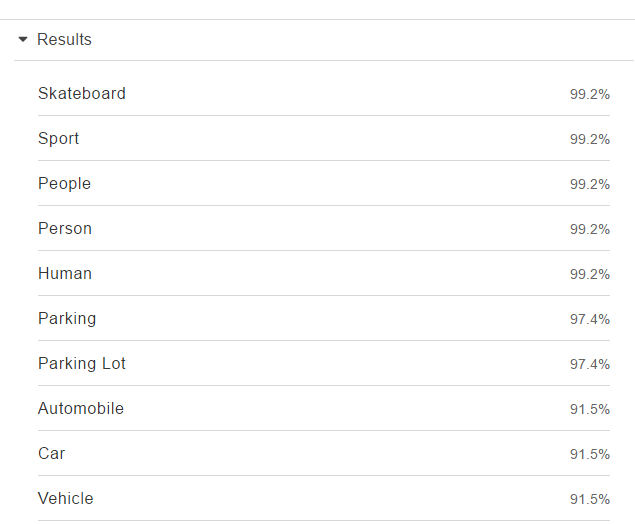Click Skateboard's 99.2% confidence value
The width and height of the screenshot is (635, 524).
coord(590,94)
